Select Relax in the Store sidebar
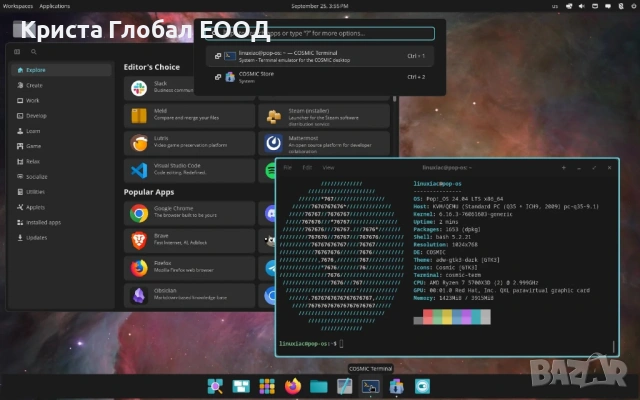Image resolution: width=640 pixels, height=400 pixels. pos(61,161)
